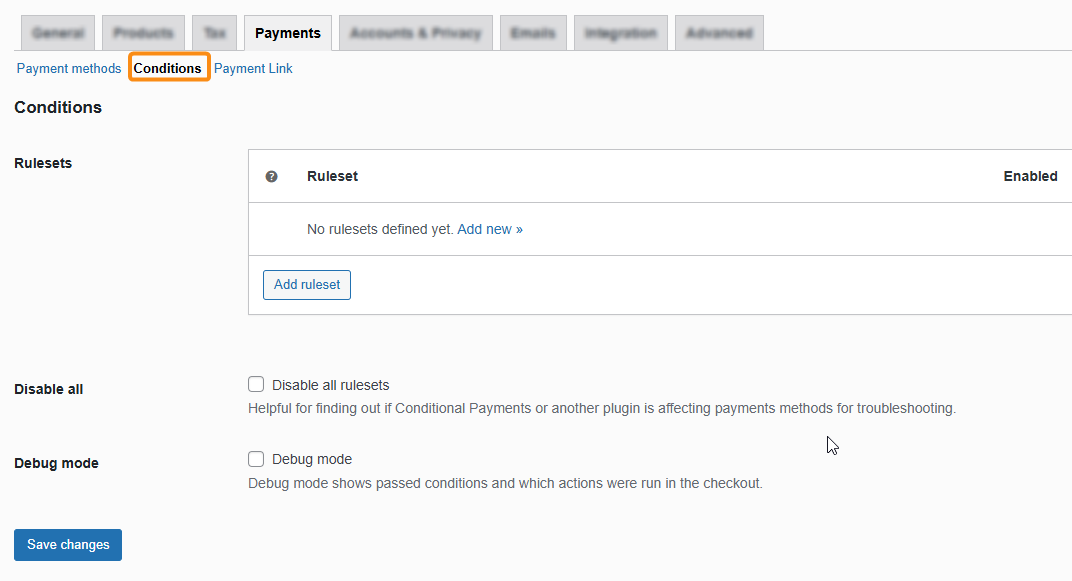The image size is (1072, 581).
Task: Open the General settings tab
Action: tap(58, 33)
